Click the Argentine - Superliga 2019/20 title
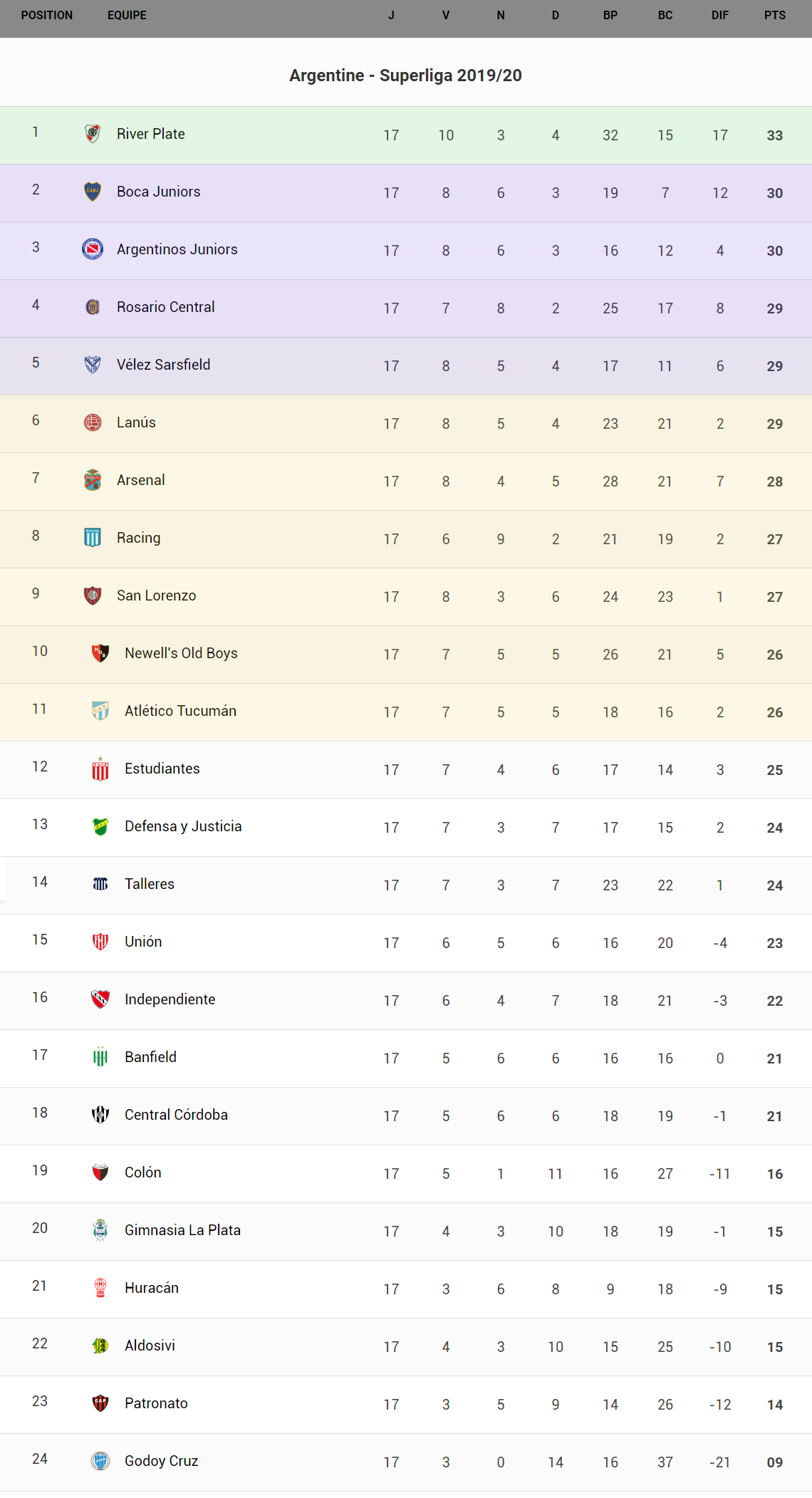This screenshot has height=1498, width=812. tap(405, 76)
